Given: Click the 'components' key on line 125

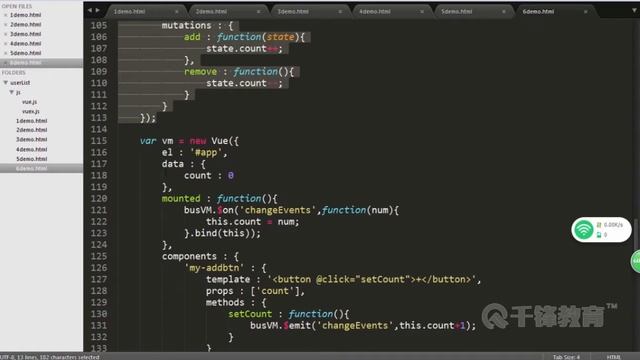Looking at the screenshot, I should (x=189, y=257).
